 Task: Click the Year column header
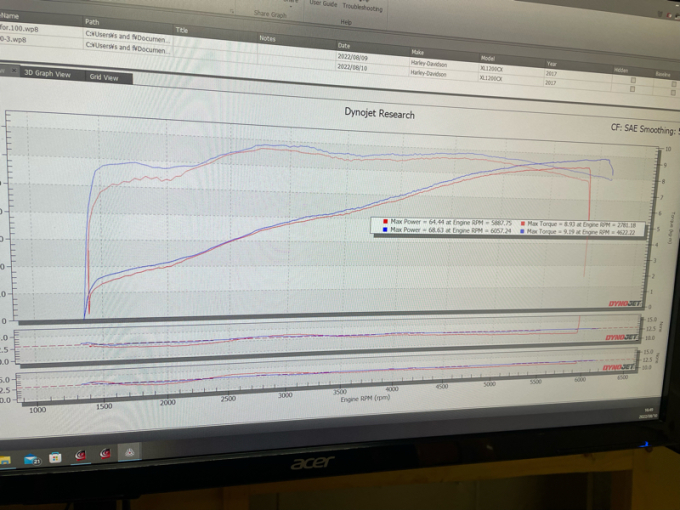coord(551,64)
